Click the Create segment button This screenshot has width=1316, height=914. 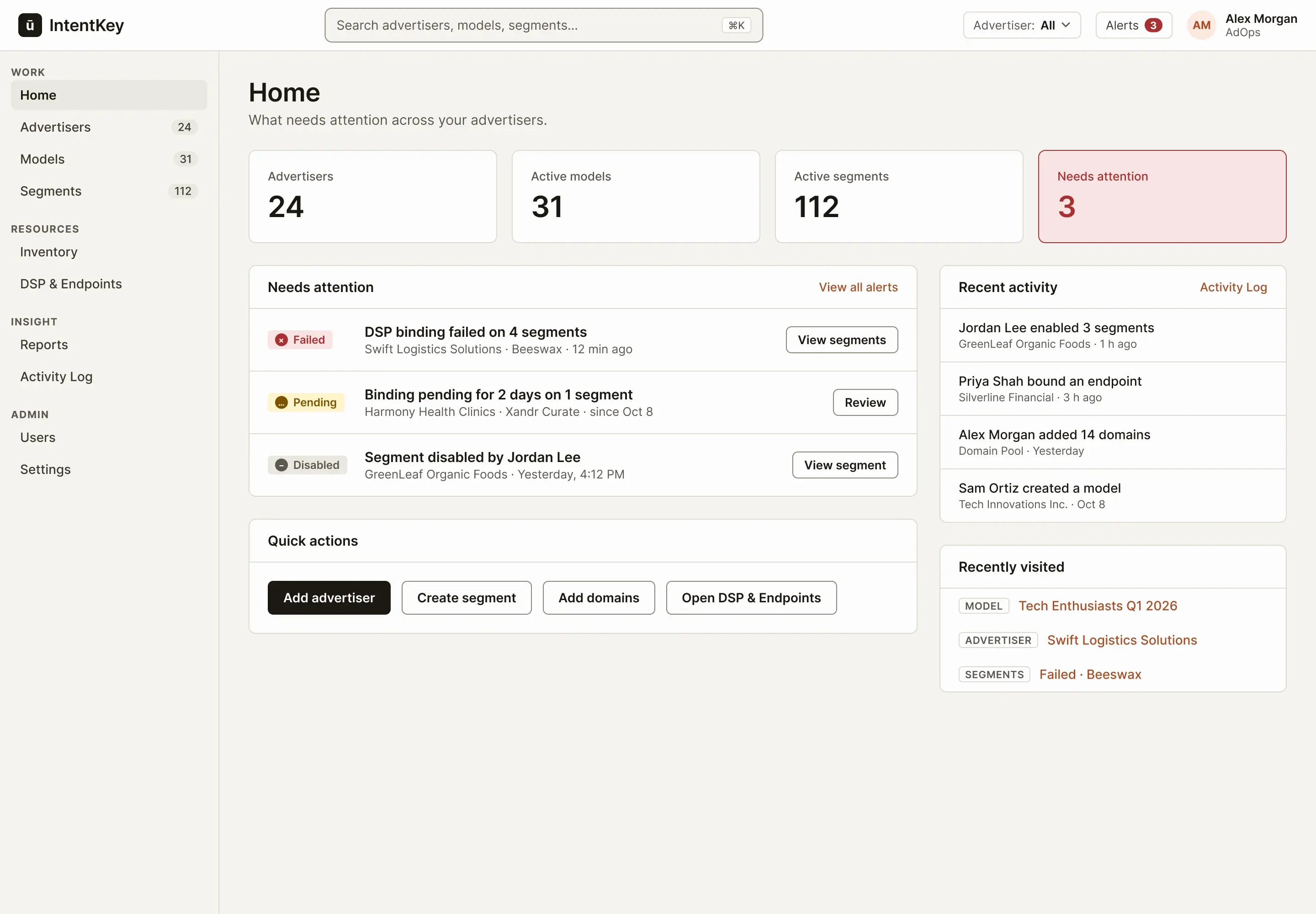(466, 598)
